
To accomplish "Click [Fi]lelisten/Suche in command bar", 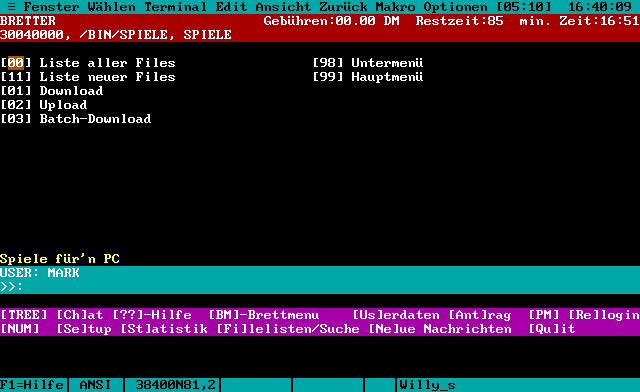I will [x=288, y=329].
